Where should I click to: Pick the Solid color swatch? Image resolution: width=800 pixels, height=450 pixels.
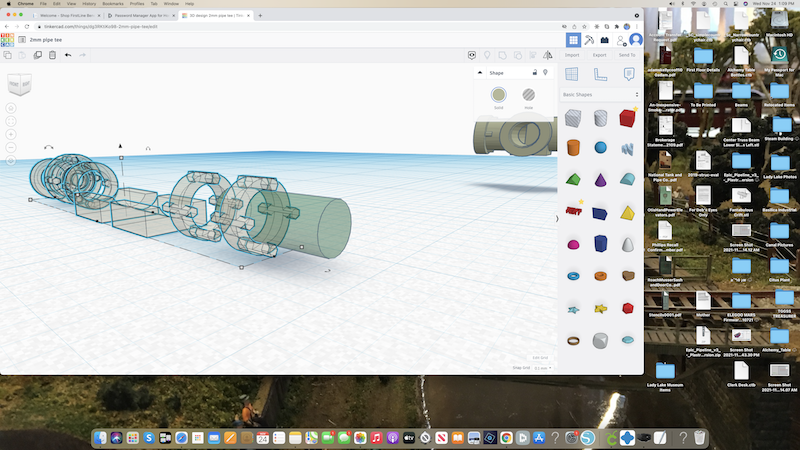point(498,94)
